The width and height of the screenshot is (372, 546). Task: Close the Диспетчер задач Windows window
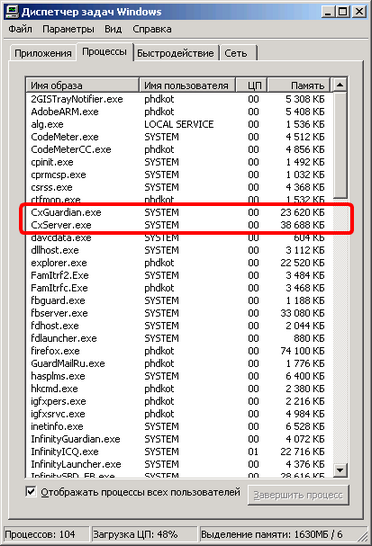(359, 12)
